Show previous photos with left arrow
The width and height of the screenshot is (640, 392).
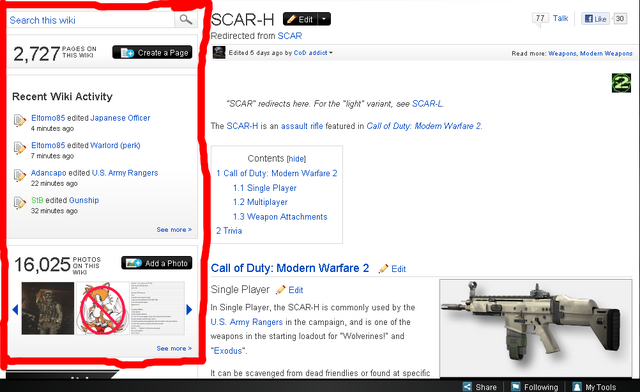coord(16,310)
